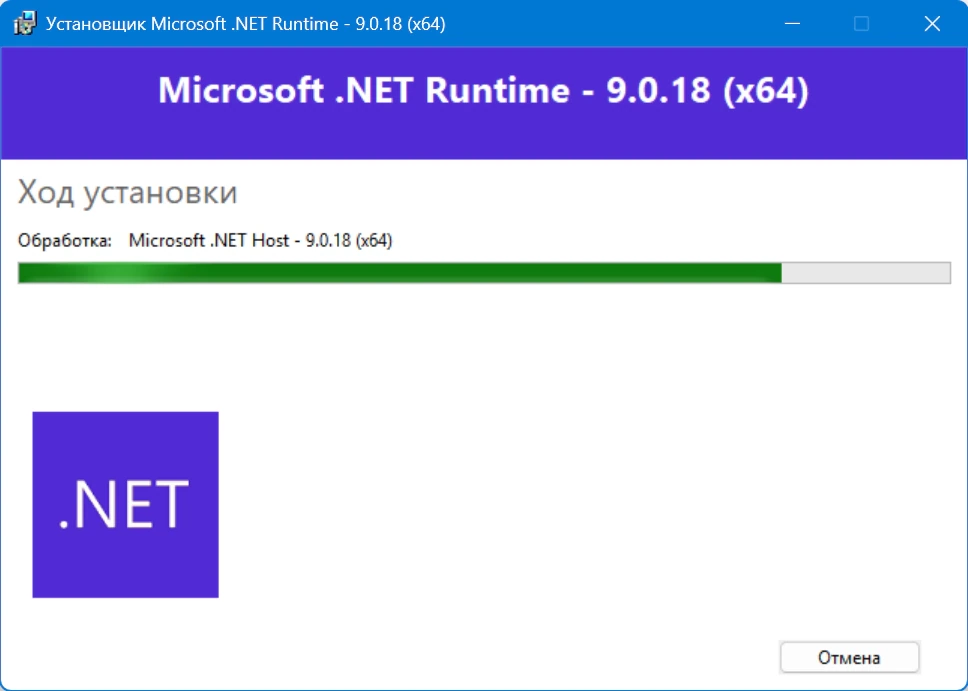Close the .NET Runtime installer window
968x691 pixels.
[932, 24]
